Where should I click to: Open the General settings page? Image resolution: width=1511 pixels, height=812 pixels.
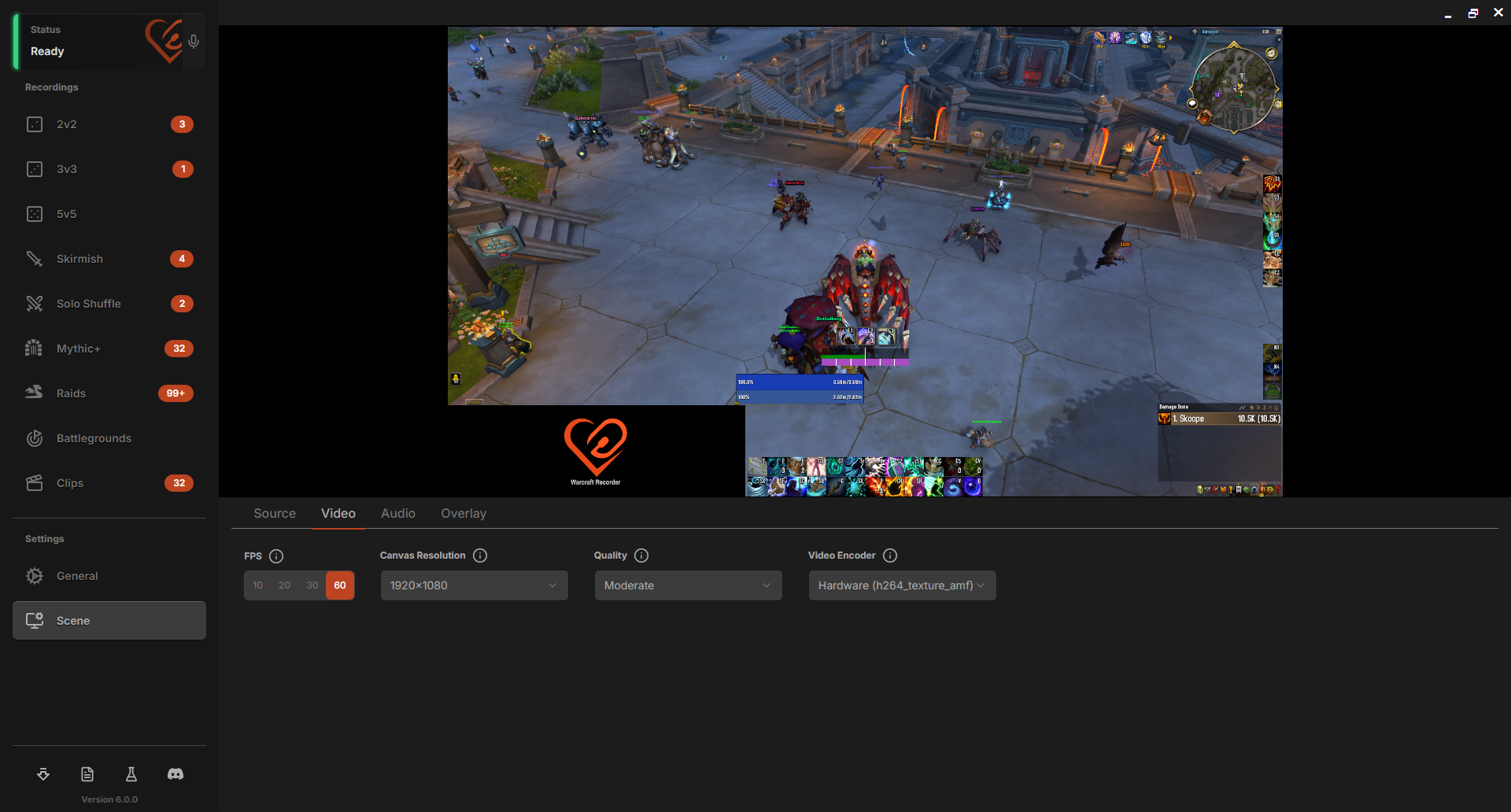[x=109, y=576]
